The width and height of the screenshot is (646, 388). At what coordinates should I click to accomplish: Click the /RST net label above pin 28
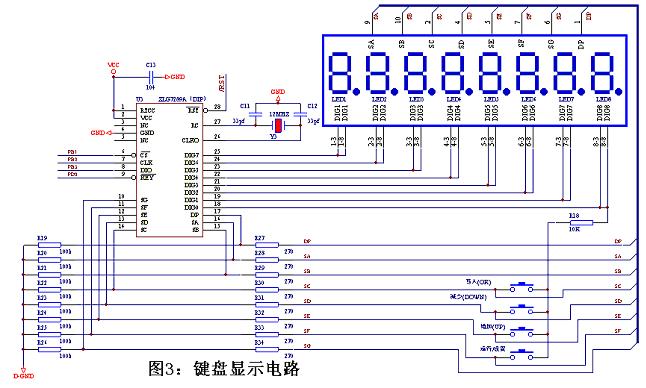tap(222, 84)
